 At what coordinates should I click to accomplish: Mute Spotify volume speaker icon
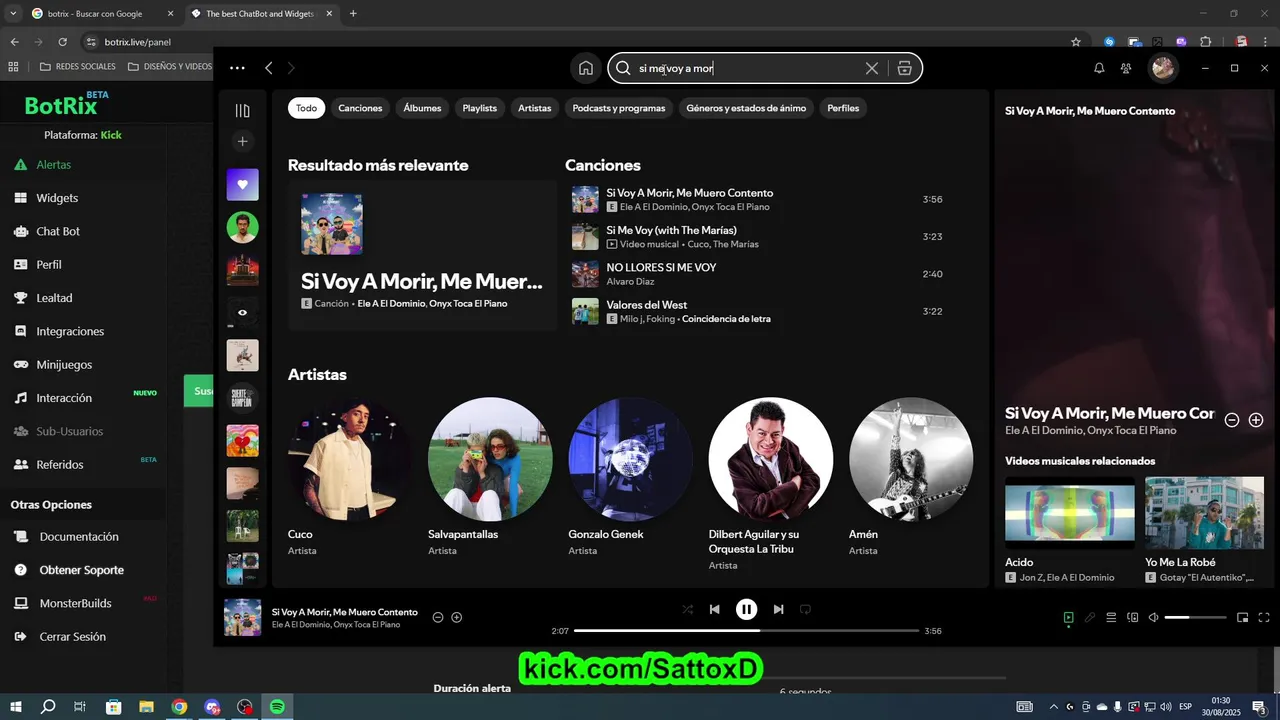[1153, 618]
